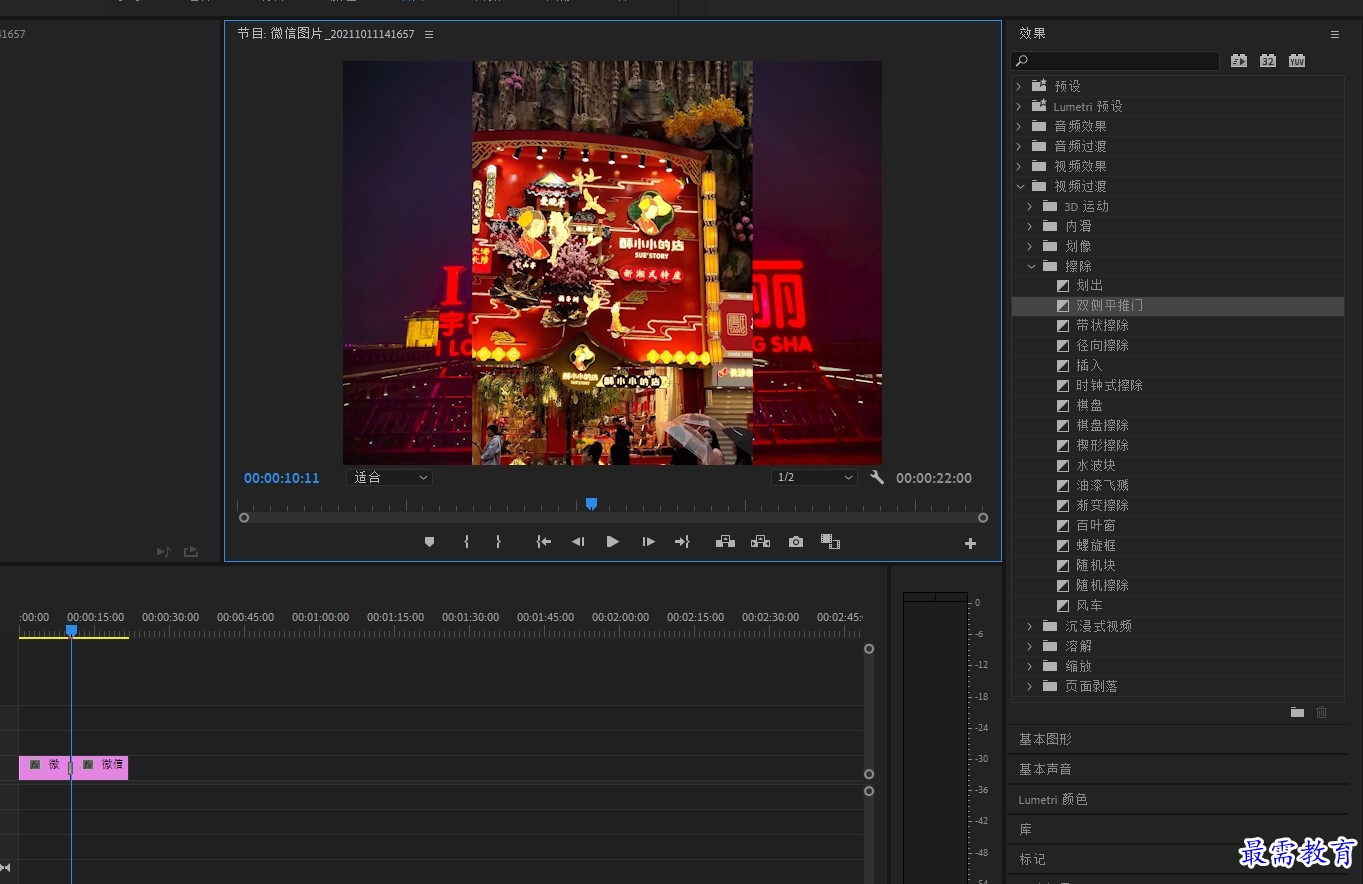1363x884 pixels.
Task: Go to Out point
Action: [x=682, y=542]
